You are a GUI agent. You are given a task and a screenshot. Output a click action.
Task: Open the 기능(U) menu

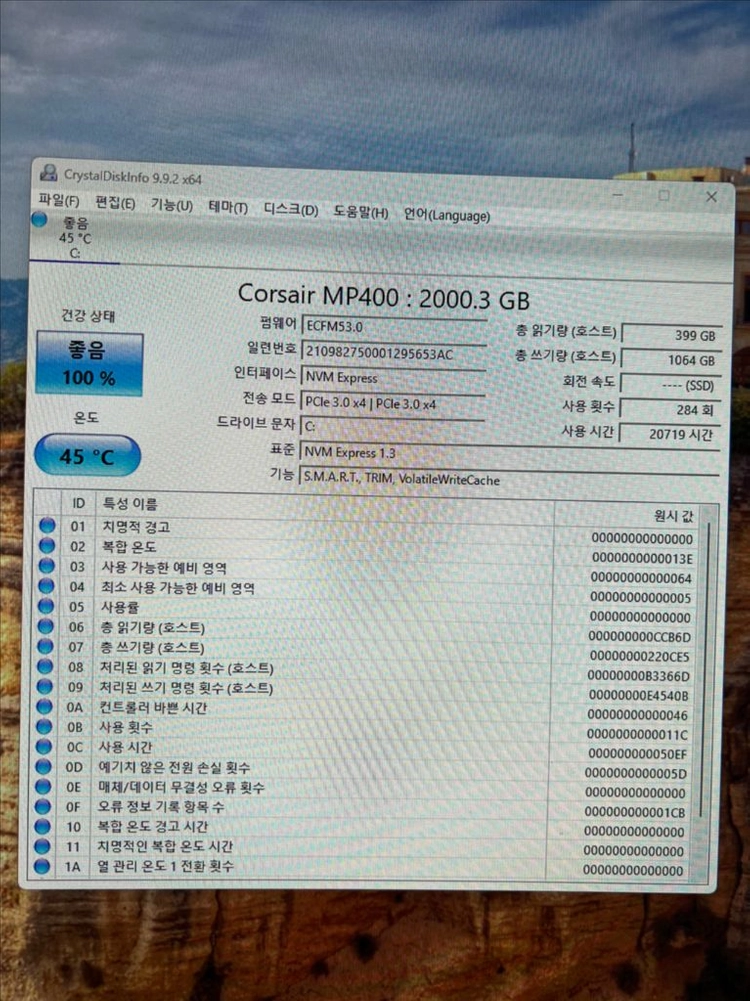[172, 205]
